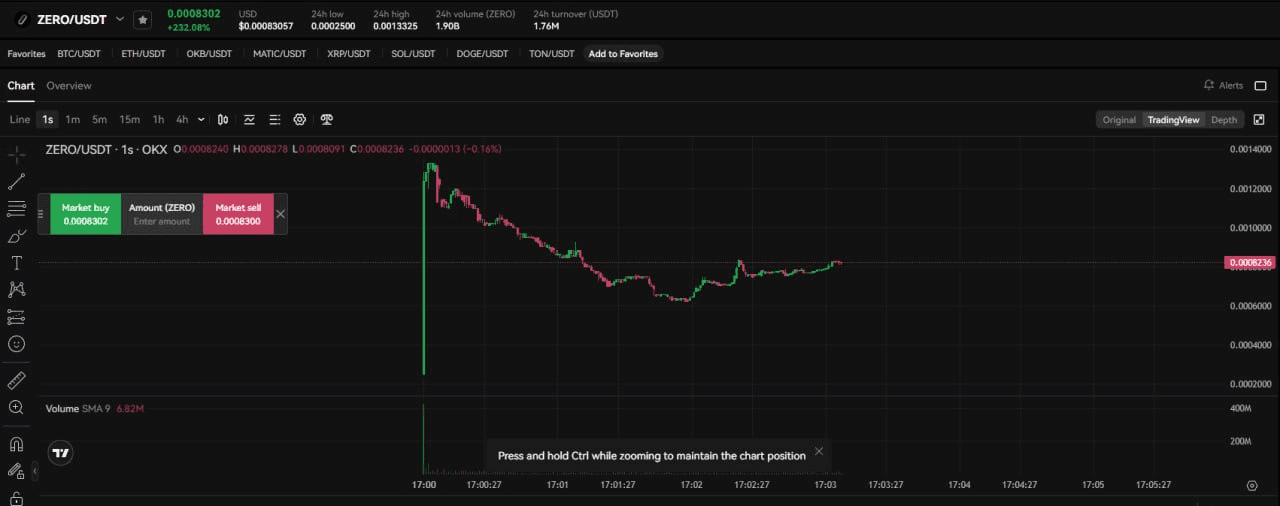Open DOGE/USDT from favorites
The height and width of the screenshot is (506, 1280).
tap(483, 53)
